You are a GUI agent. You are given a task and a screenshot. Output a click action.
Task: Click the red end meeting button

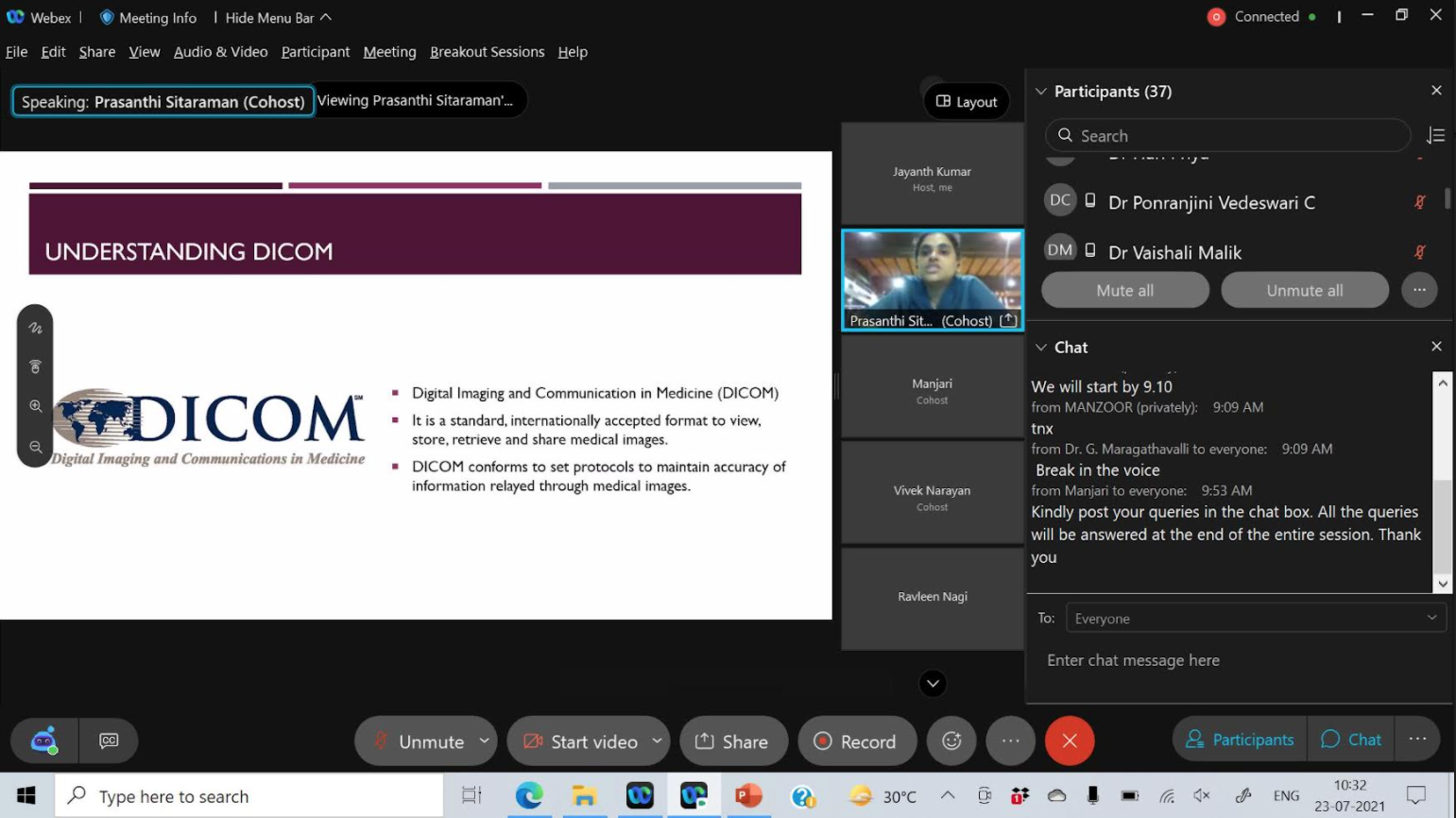pyautogui.click(x=1070, y=741)
